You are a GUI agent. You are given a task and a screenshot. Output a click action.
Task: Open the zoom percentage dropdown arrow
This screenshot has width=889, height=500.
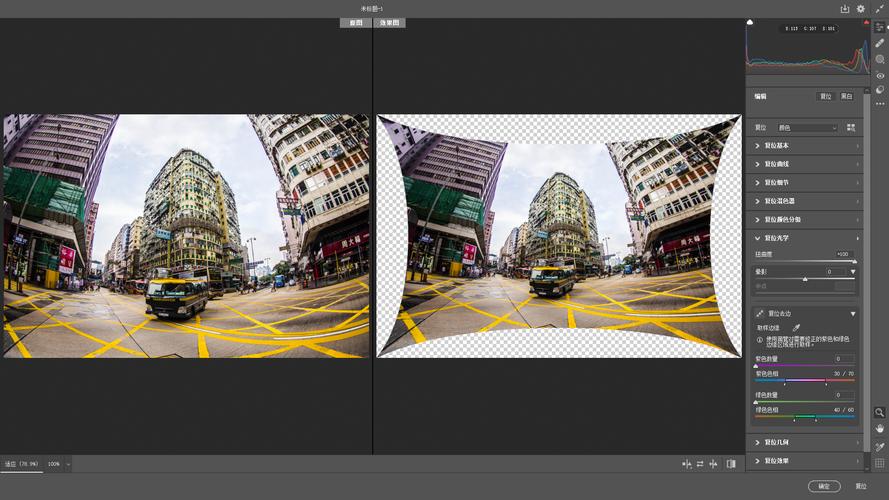click(x=68, y=464)
